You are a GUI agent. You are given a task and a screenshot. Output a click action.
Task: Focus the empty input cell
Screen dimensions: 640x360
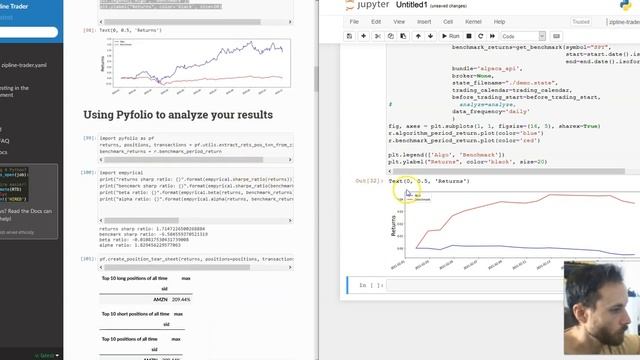(x=475, y=285)
